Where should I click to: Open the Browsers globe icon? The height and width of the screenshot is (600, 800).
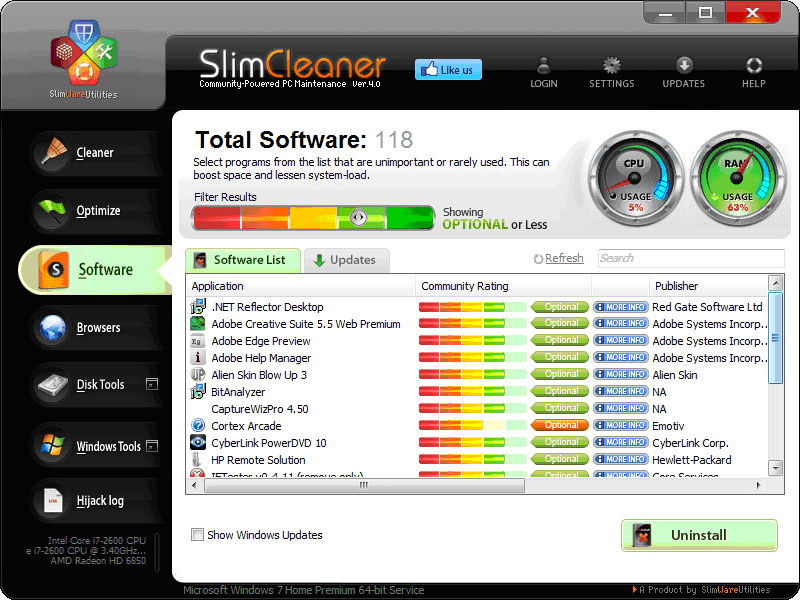pos(53,327)
